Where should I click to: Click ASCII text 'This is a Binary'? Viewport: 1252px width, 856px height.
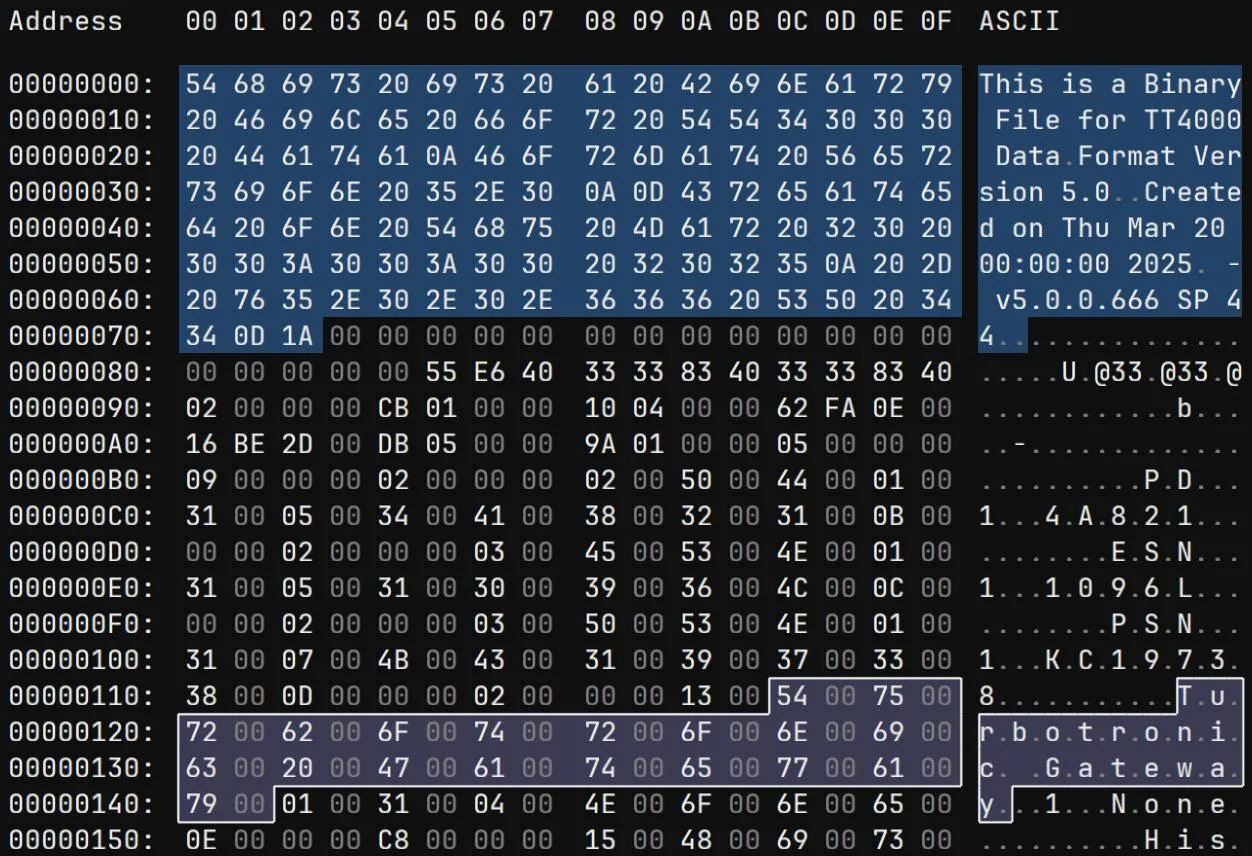coord(1110,85)
